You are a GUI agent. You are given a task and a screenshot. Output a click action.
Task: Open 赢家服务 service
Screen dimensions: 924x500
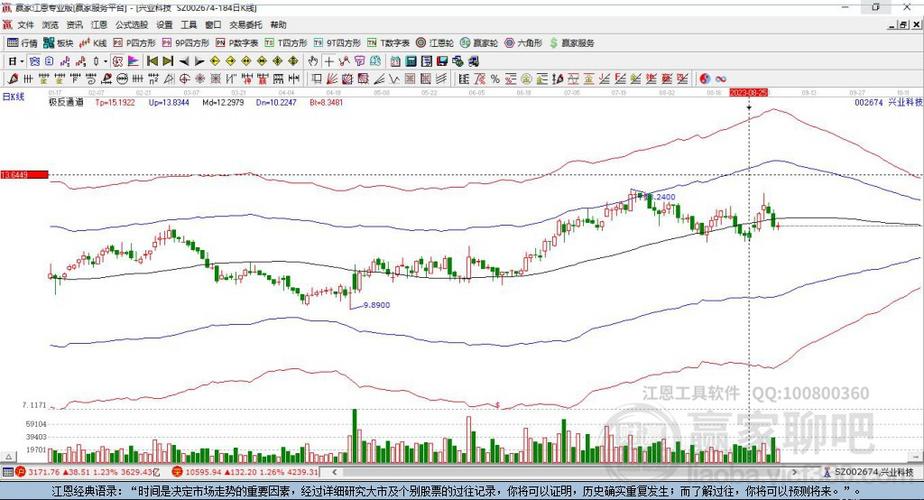[572, 43]
